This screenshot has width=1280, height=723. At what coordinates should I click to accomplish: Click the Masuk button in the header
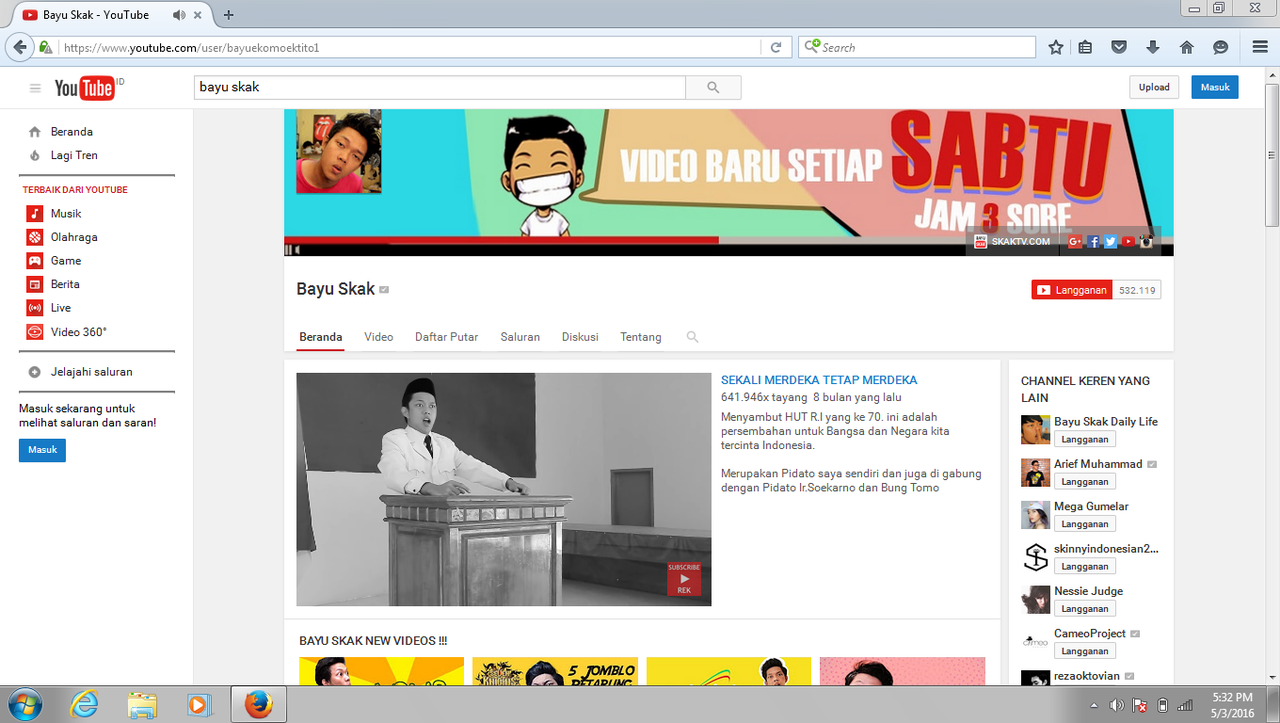(x=1215, y=87)
